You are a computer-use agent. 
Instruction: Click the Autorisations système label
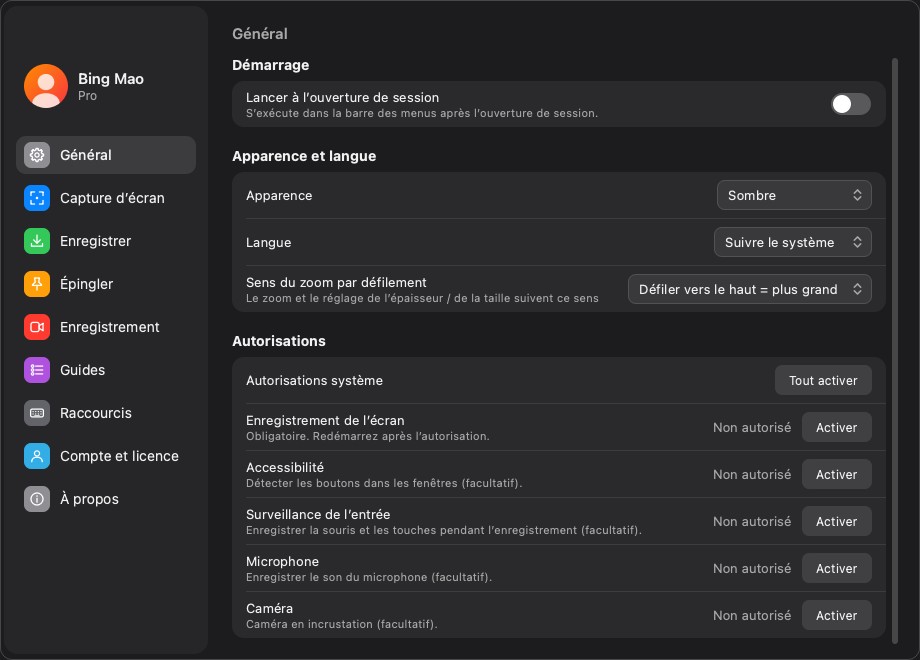pyautogui.click(x=314, y=381)
